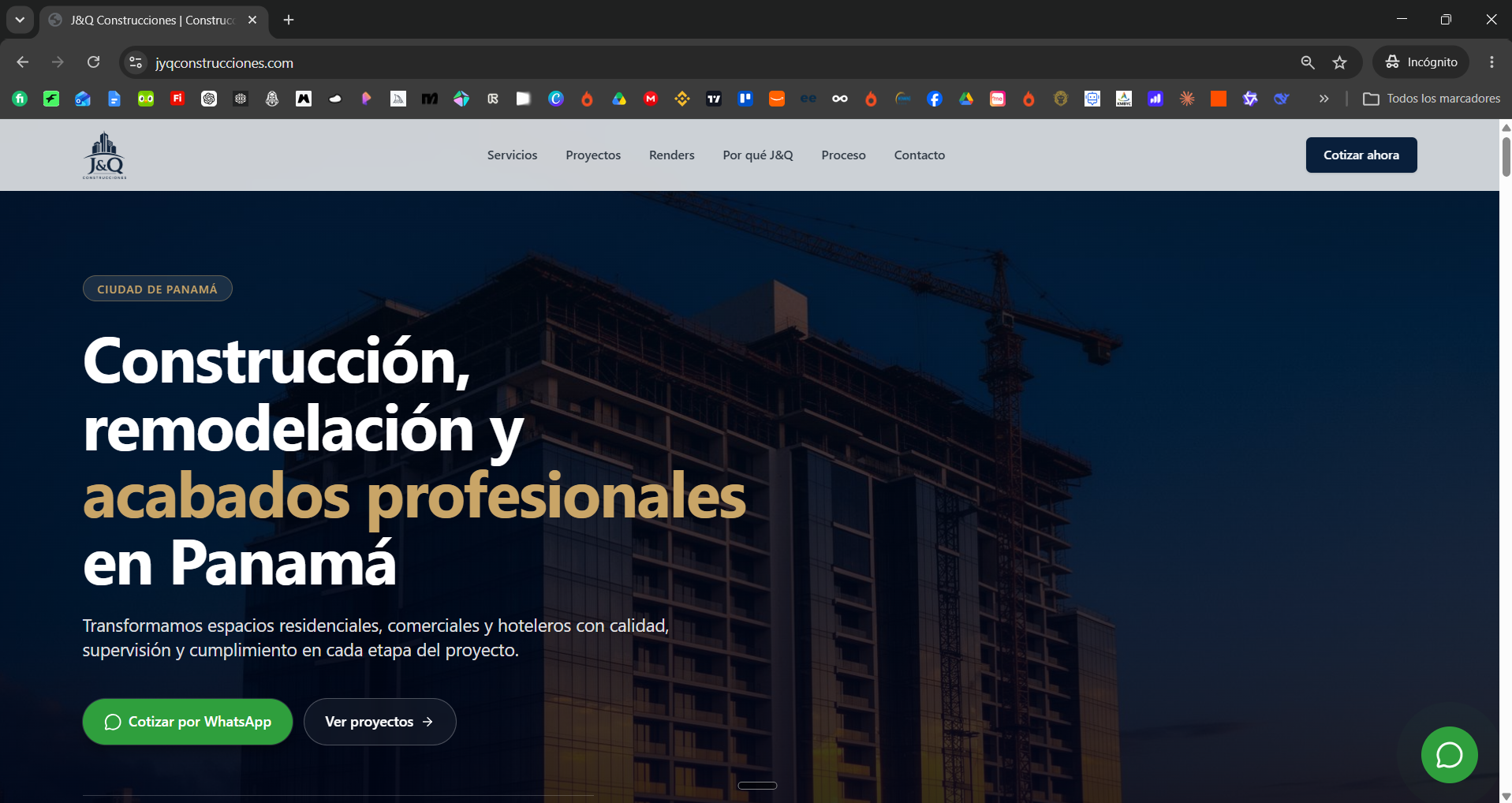Open the red Fi bookmark
1512x803 pixels.
[177, 99]
